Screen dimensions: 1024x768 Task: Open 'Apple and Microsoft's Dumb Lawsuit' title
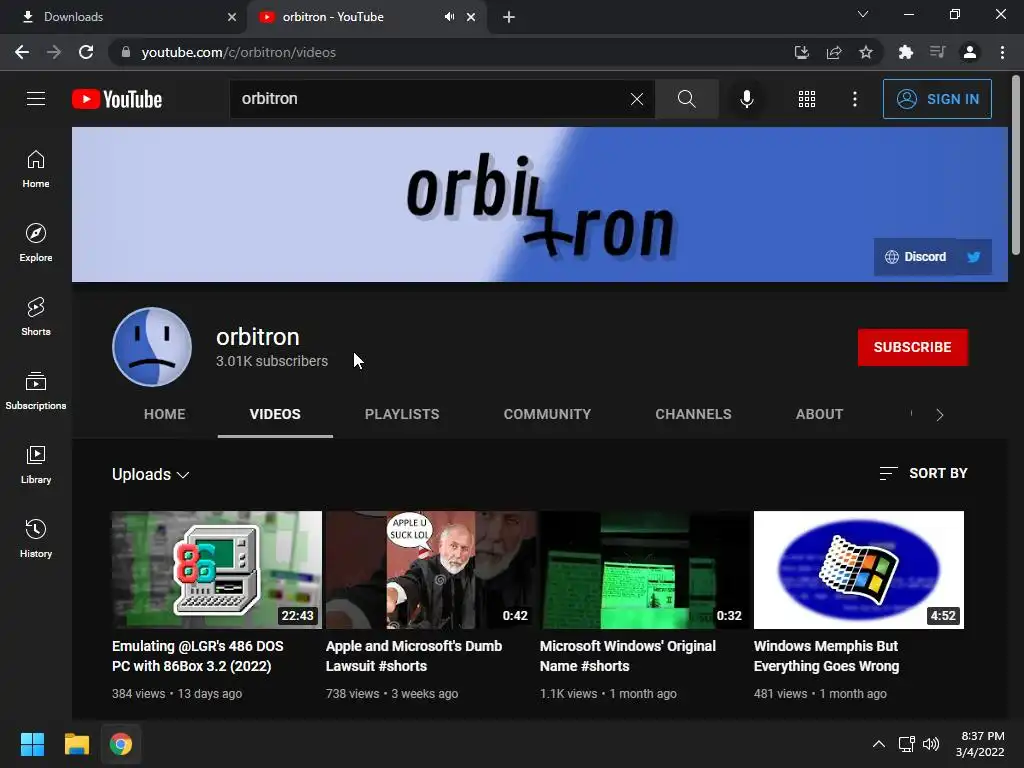pos(414,656)
